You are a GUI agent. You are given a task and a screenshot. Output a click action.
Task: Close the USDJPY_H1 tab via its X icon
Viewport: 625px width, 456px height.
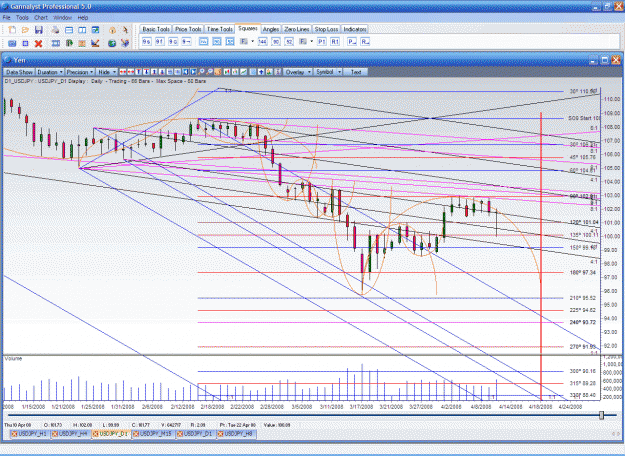coord(14,434)
